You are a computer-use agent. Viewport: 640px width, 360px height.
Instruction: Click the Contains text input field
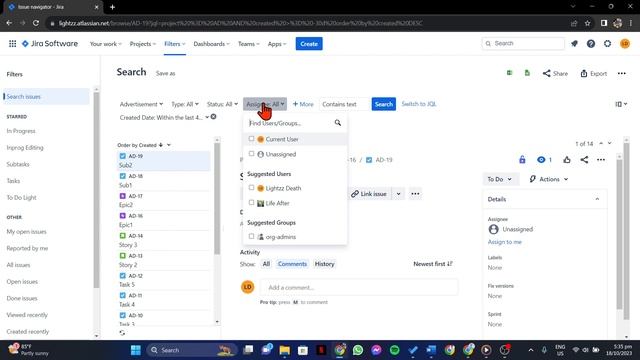click(344, 104)
